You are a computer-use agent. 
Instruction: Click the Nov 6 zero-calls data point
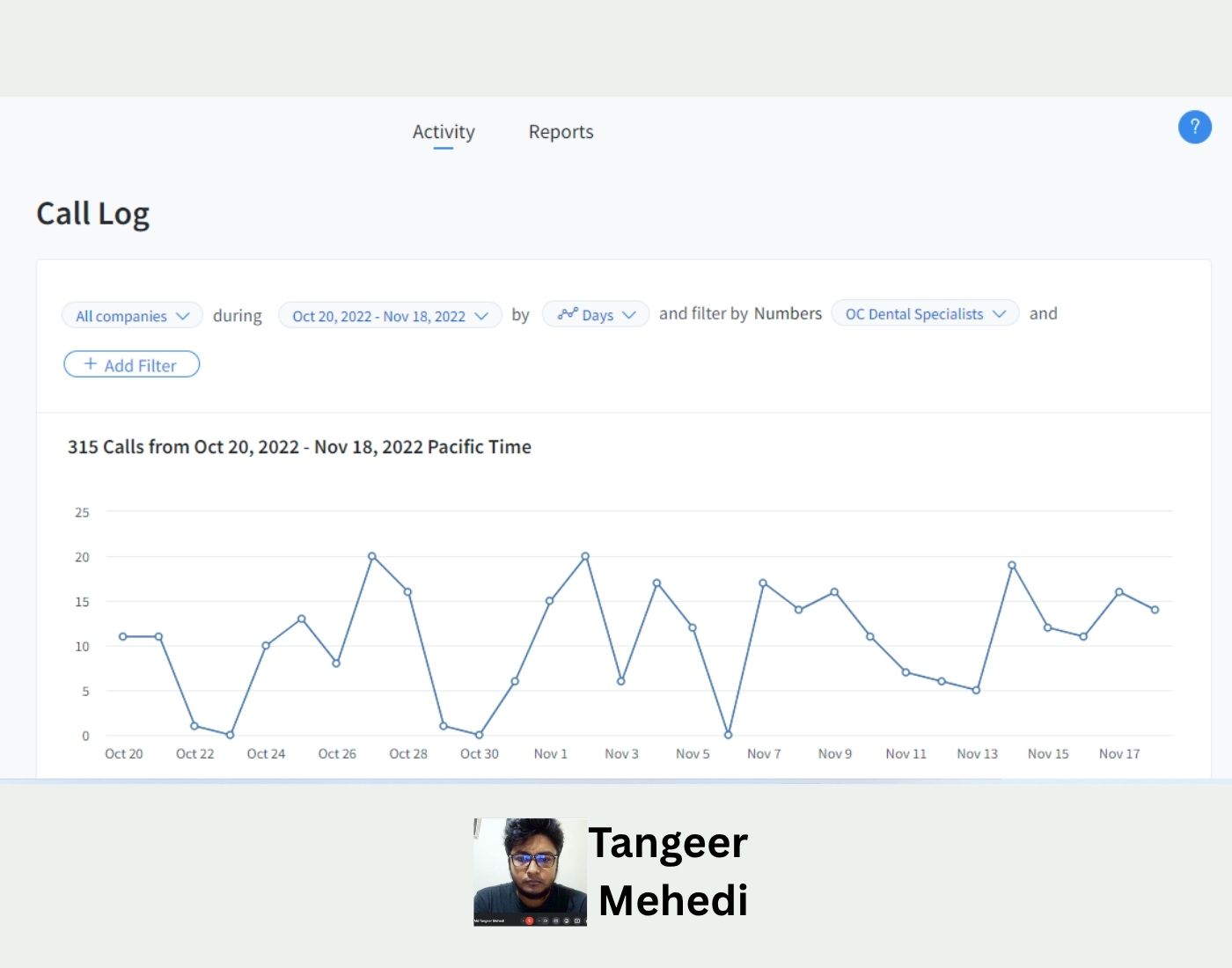coord(728,735)
